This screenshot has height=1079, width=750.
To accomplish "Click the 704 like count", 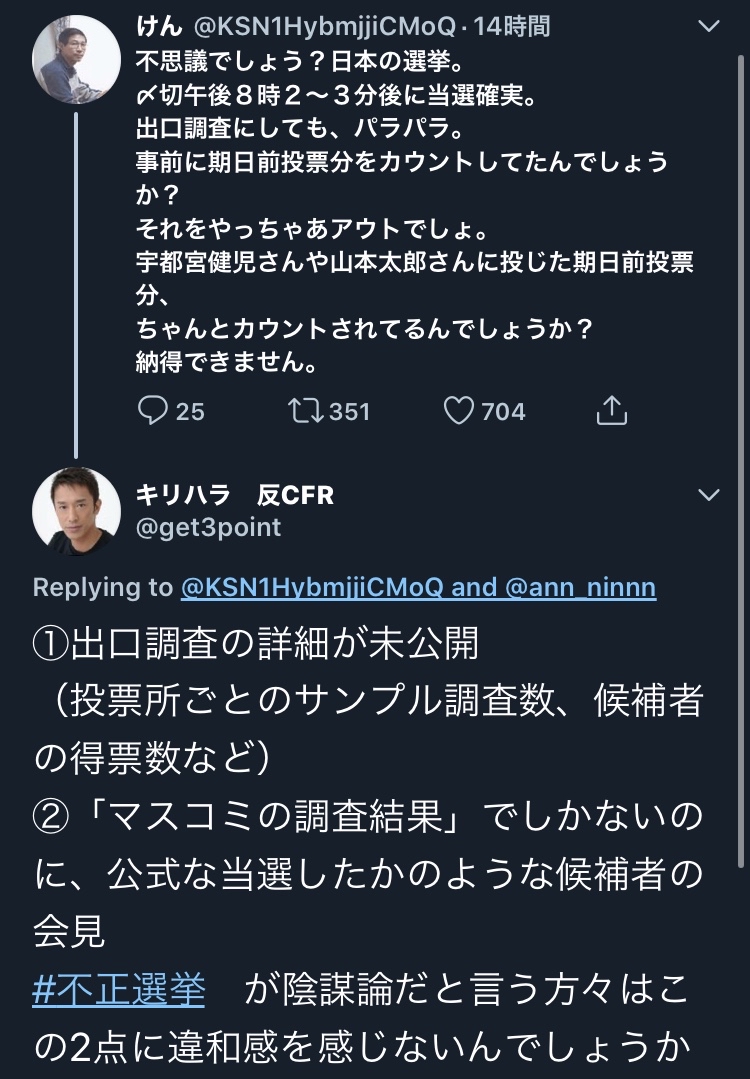I will pos(503,411).
